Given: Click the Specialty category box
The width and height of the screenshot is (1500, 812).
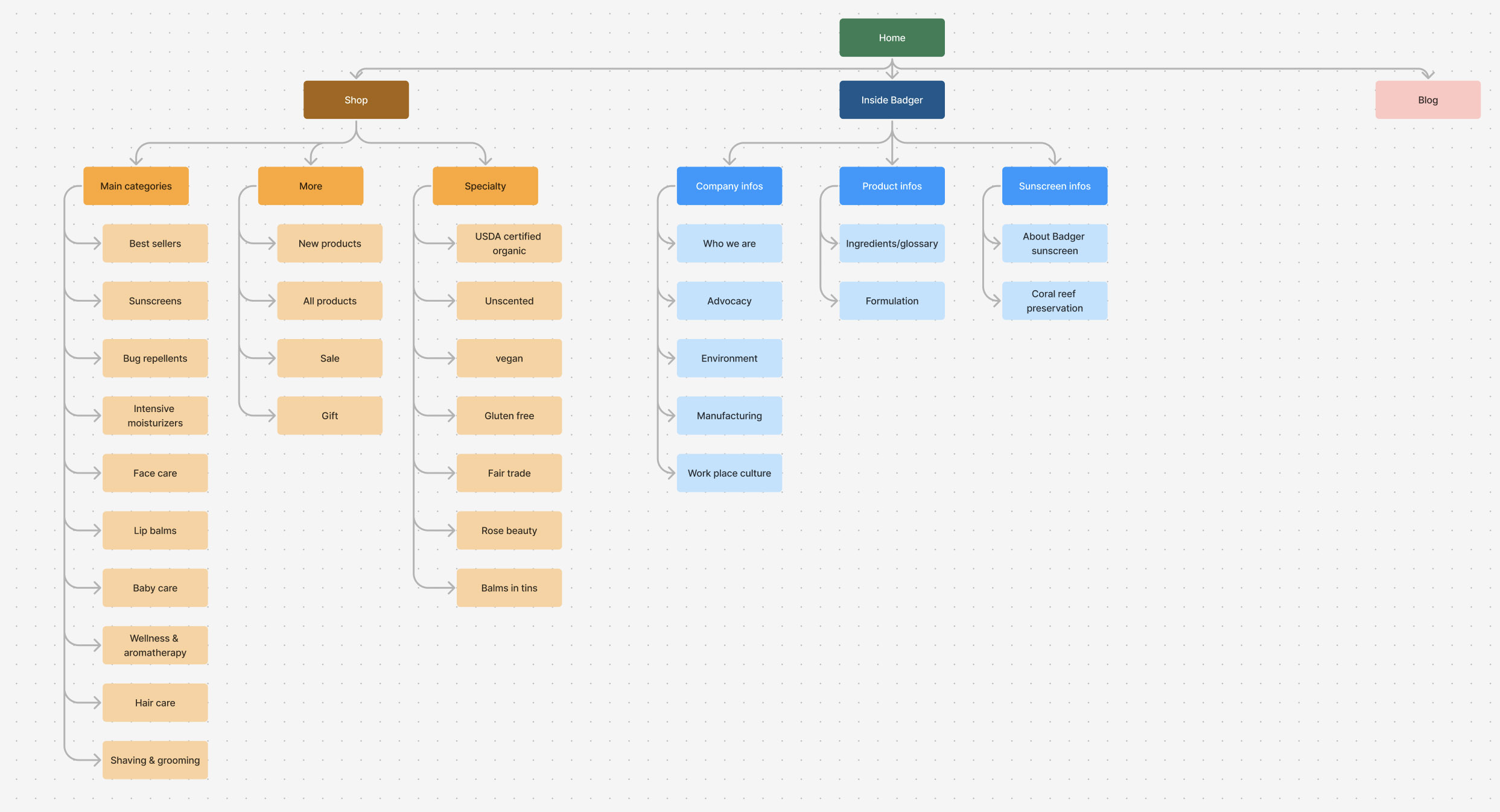Looking at the screenshot, I should tap(485, 186).
